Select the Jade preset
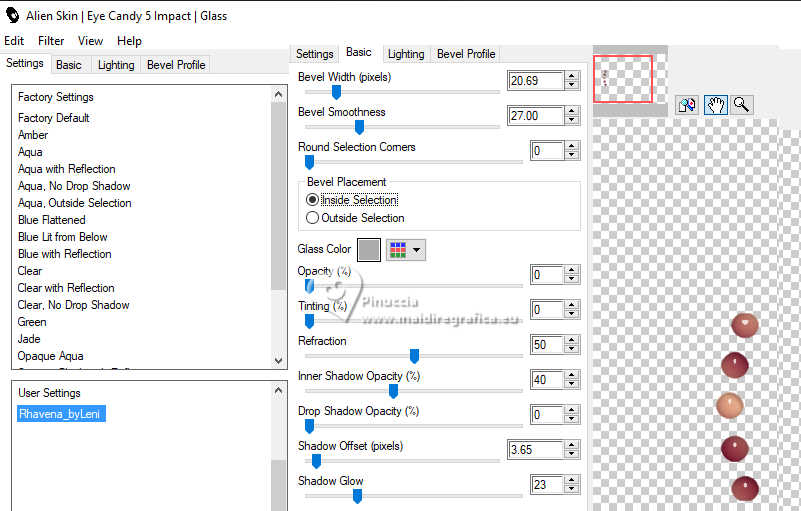Screen dimensions: 801x511 [29, 339]
